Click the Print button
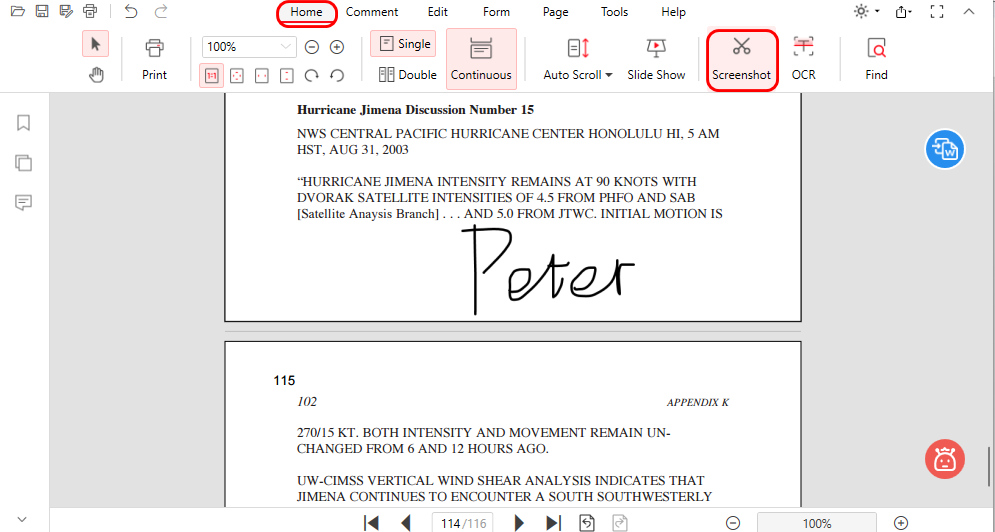Viewport: 995px width, 532px height. click(x=154, y=59)
